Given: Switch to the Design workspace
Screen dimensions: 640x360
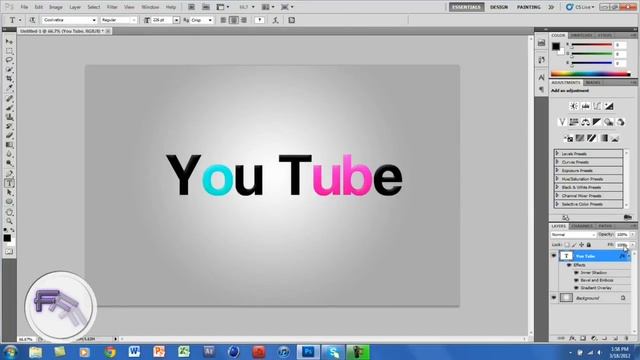Looking at the screenshot, I should pyautogui.click(x=499, y=7).
